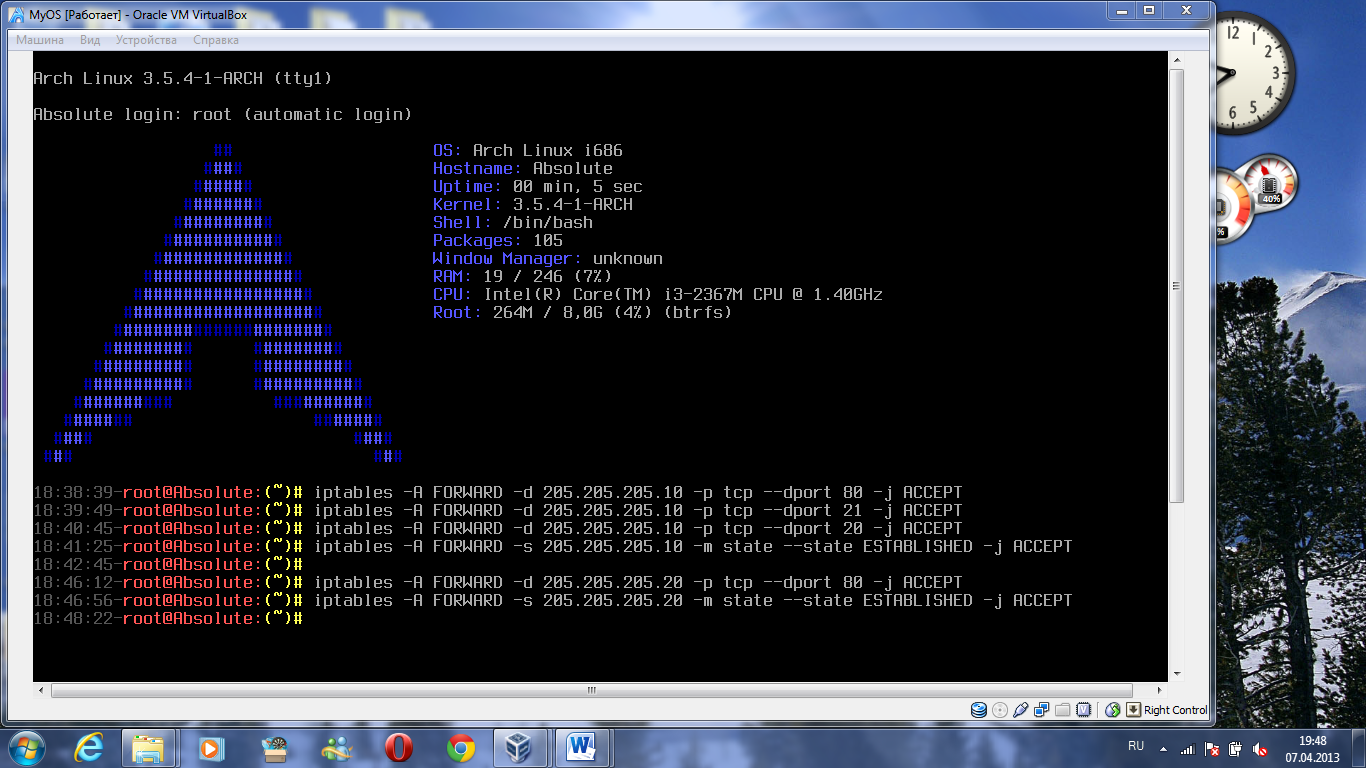
Task: Click the dartboard box icon in the taskbar
Action: pos(273,748)
